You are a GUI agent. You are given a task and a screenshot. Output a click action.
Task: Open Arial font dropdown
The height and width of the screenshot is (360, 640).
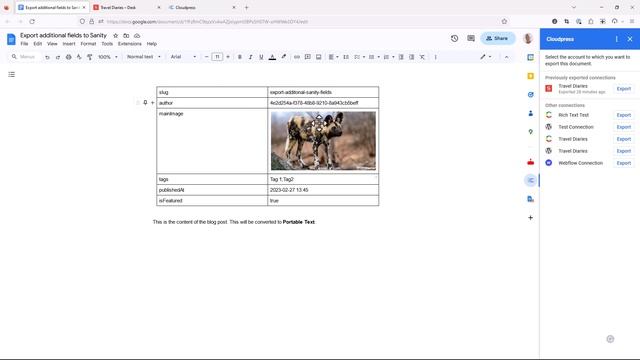pos(183,57)
